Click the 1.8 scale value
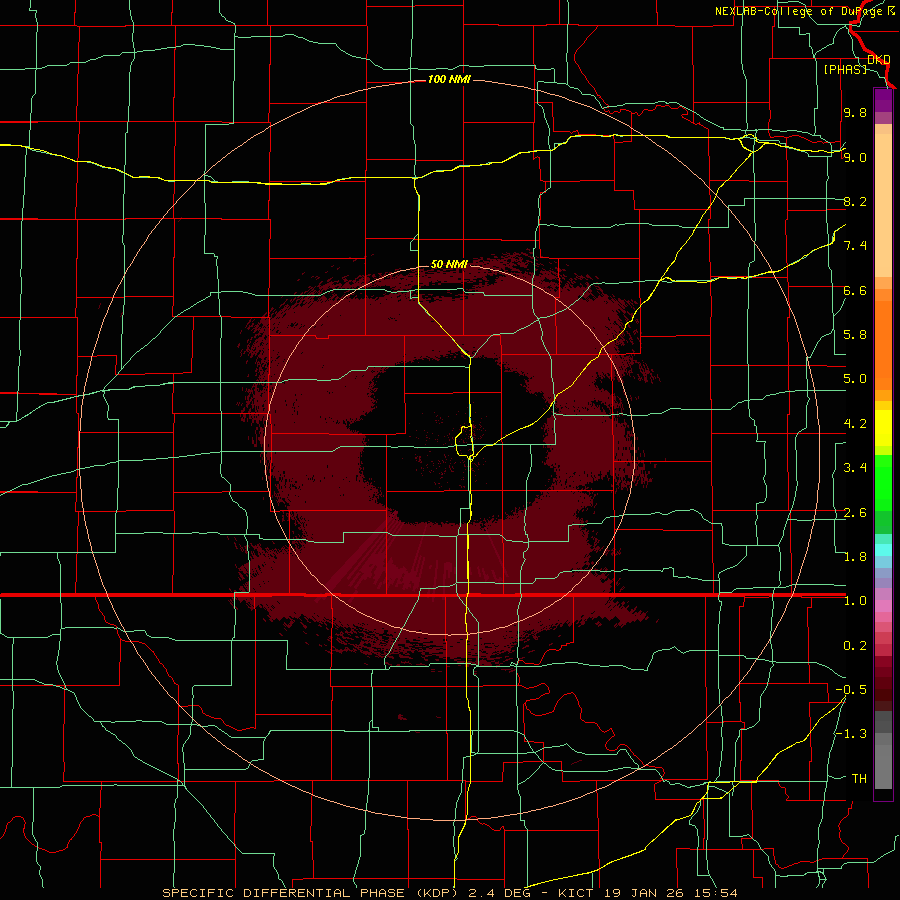The image size is (900, 900). pyautogui.click(x=855, y=557)
